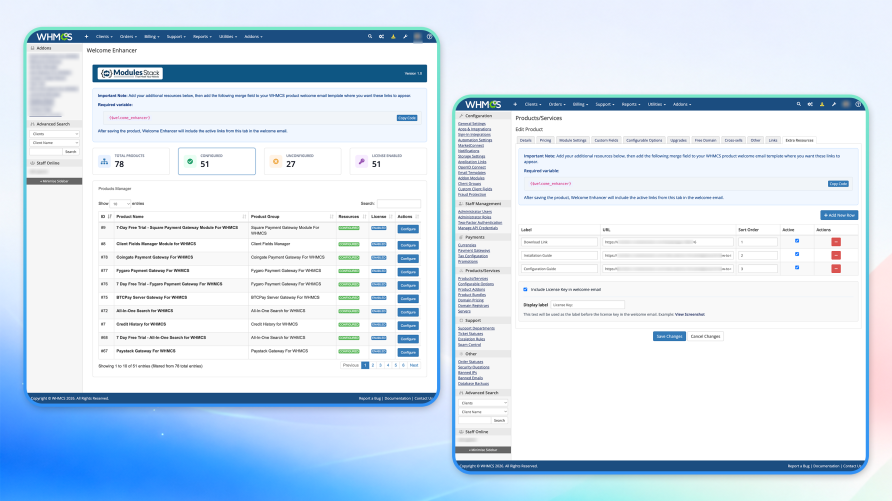The width and height of the screenshot is (892, 501).
Task: Open Email Templates link in right sidebar
Action: click(x=472, y=173)
